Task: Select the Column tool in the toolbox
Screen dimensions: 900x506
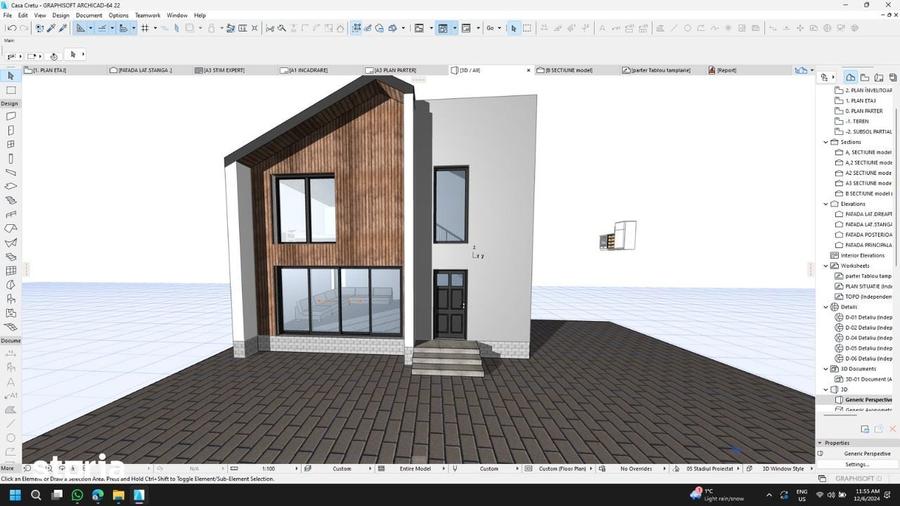Action: (10, 158)
